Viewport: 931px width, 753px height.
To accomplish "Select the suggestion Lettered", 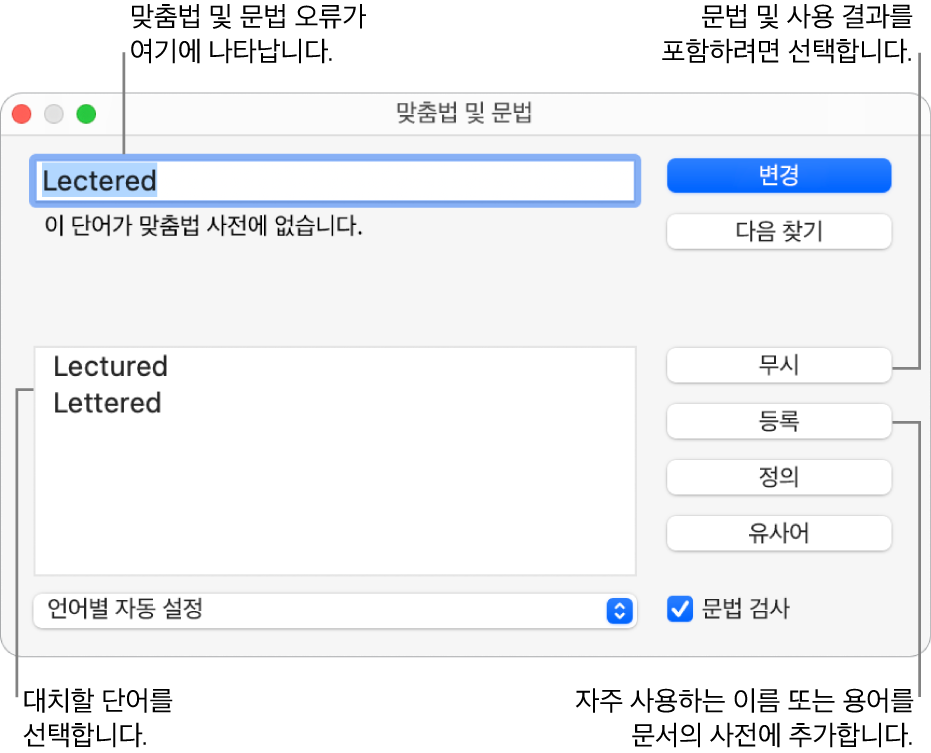I will [x=110, y=403].
